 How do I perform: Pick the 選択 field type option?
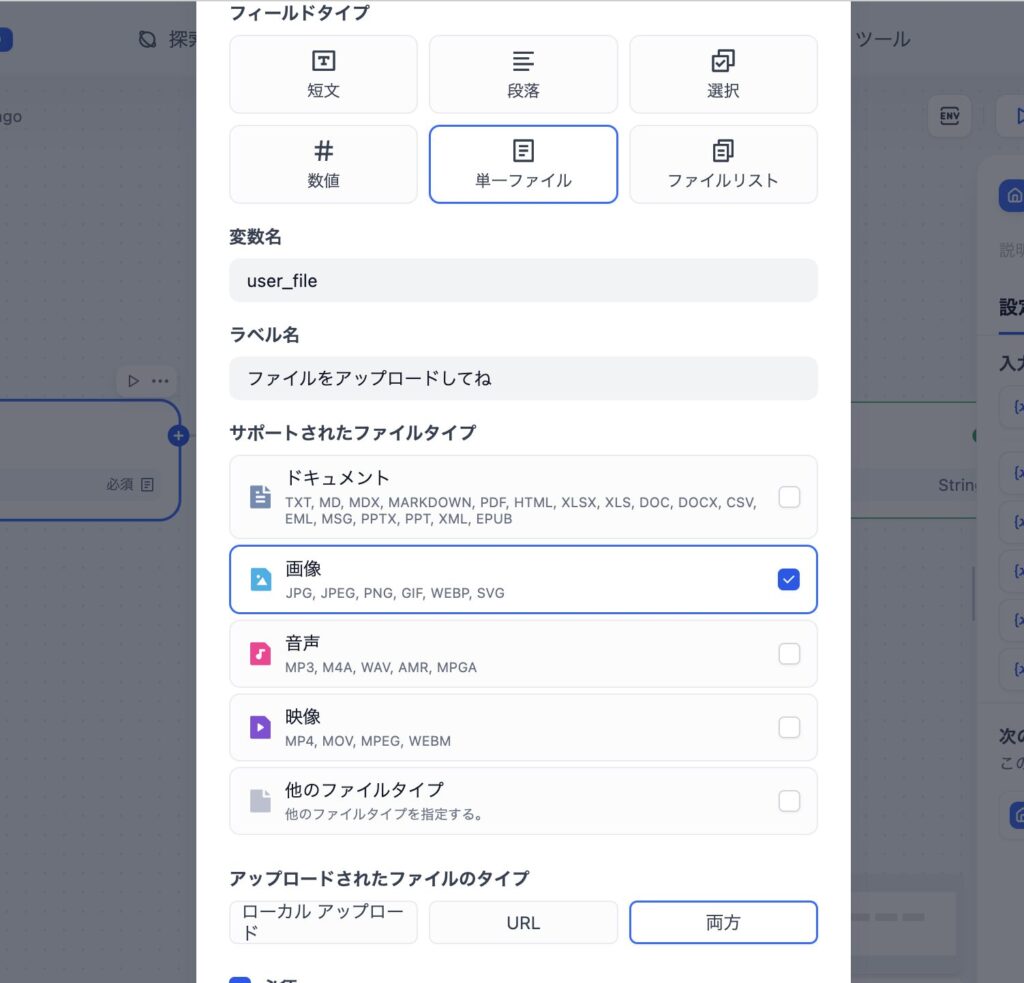[723, 74]
